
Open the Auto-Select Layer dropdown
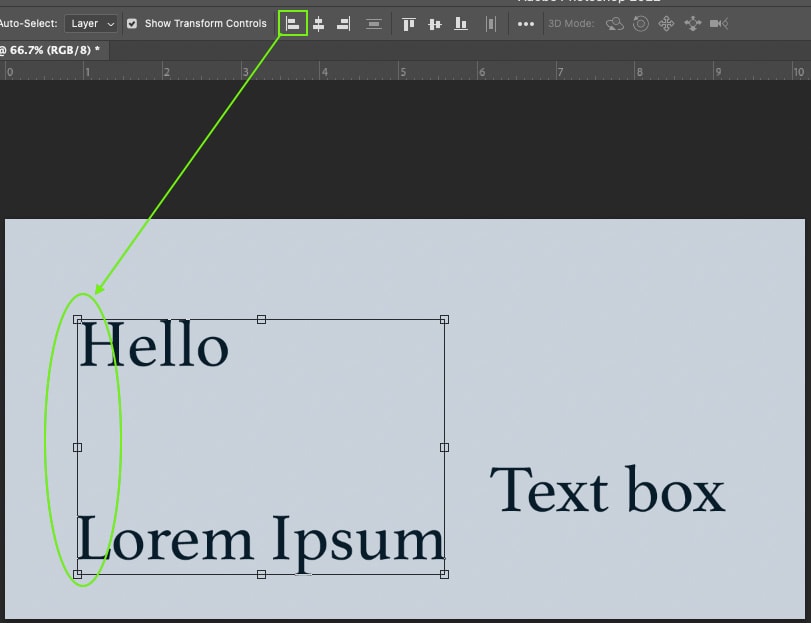[x=91, y=23]
